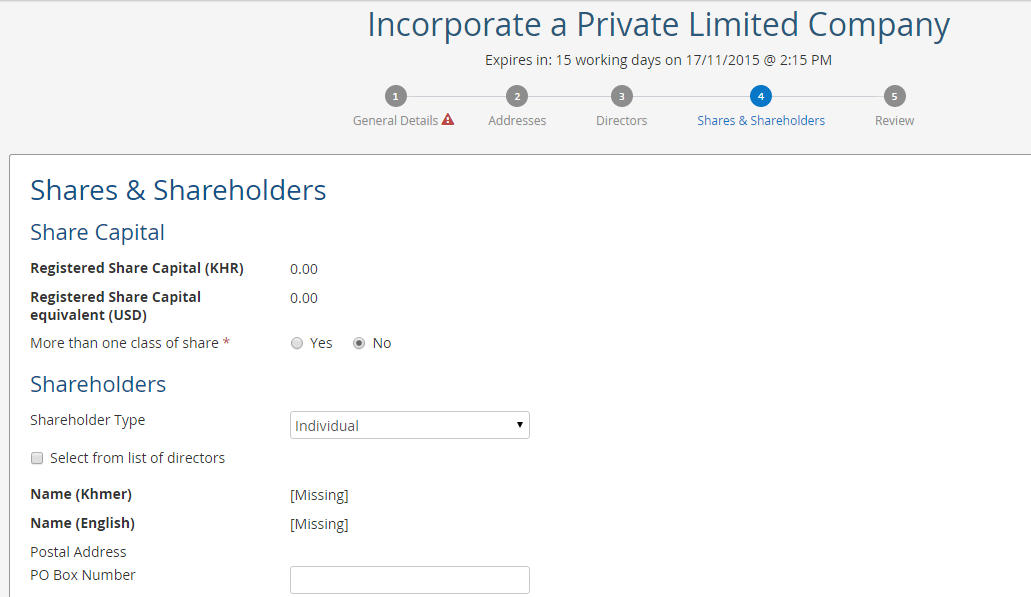Image resolution: width=1031 pixels, height=597 pixels.
Task: Go to Review step
Action: pyautogui.click(x=894, y=120)
